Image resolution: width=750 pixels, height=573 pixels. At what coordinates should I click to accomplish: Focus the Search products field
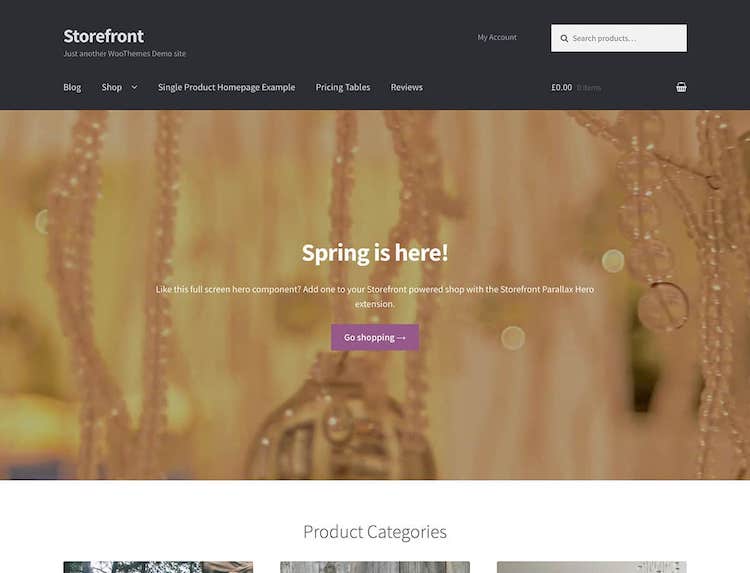point(618,38)
